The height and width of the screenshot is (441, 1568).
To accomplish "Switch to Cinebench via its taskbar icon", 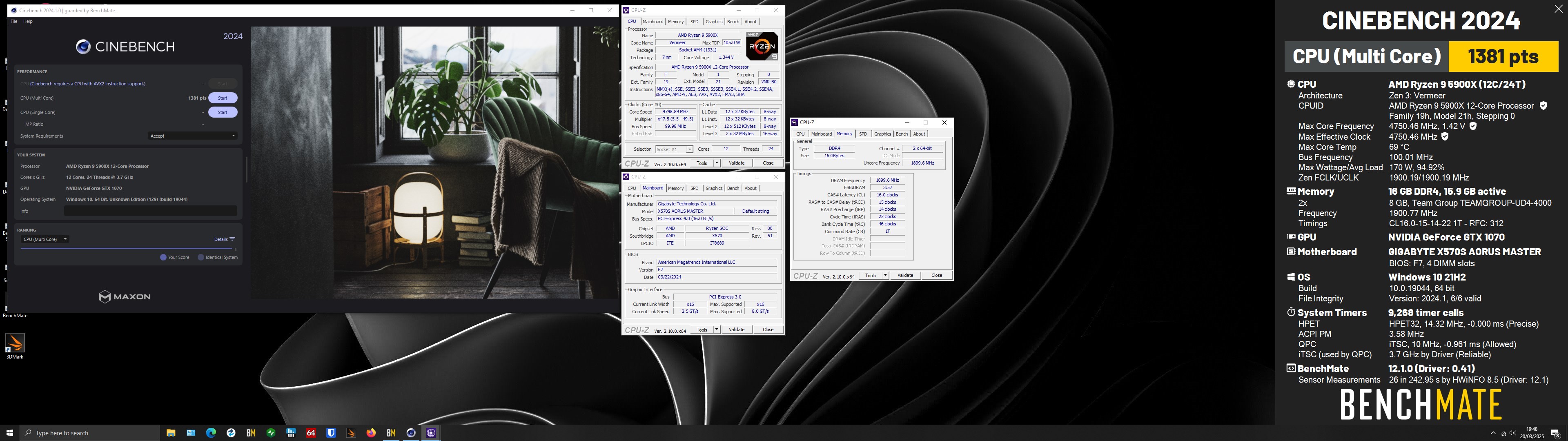I will [411, 433].
